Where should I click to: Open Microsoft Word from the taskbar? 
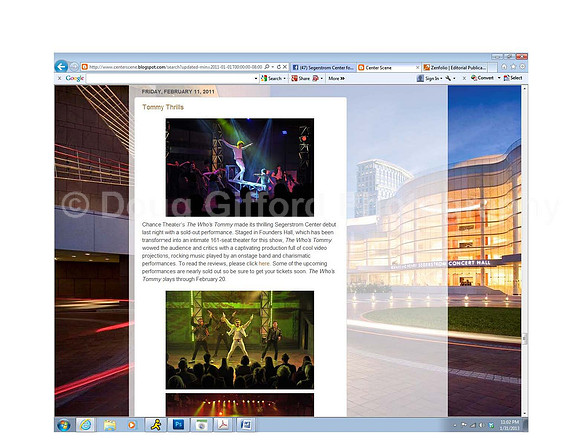point(246,425)
